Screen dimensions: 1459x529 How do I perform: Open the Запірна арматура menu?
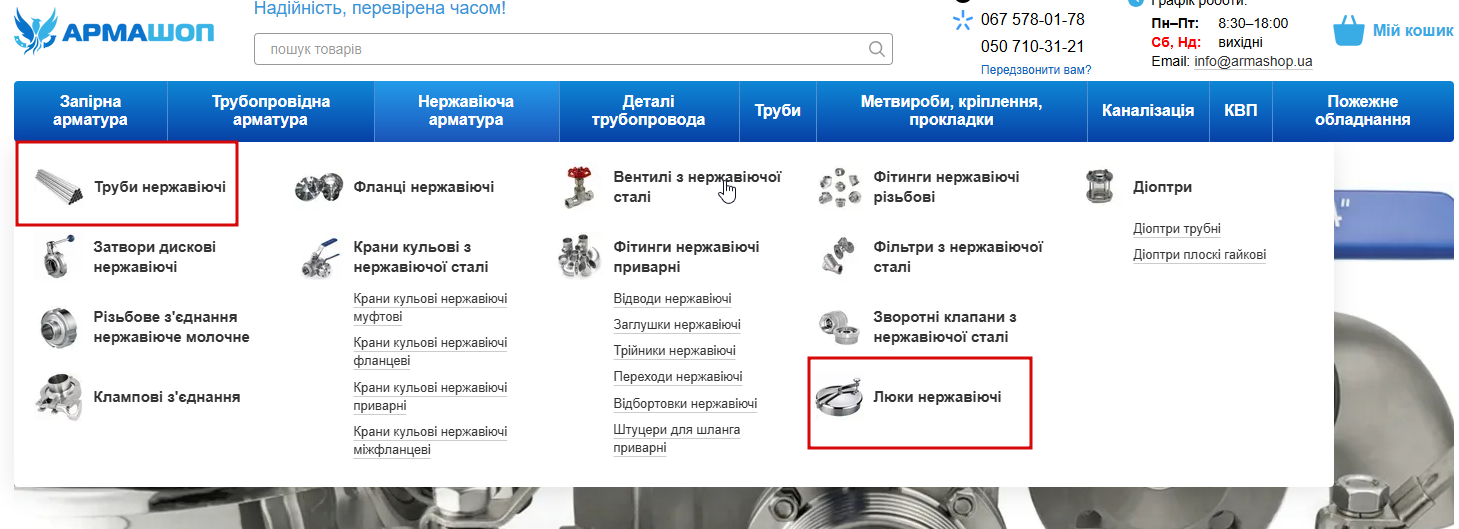[91, 111]
